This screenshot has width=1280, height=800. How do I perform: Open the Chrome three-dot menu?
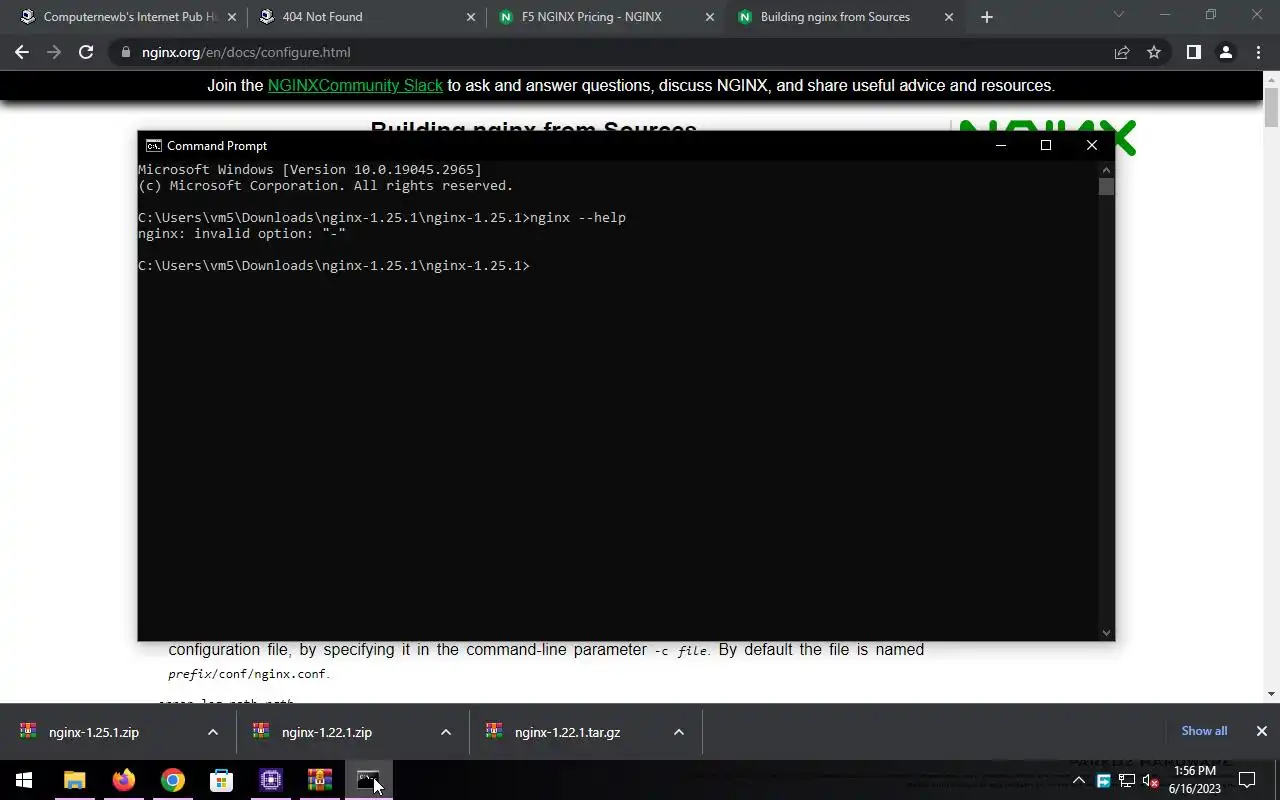pos(1257,52)
